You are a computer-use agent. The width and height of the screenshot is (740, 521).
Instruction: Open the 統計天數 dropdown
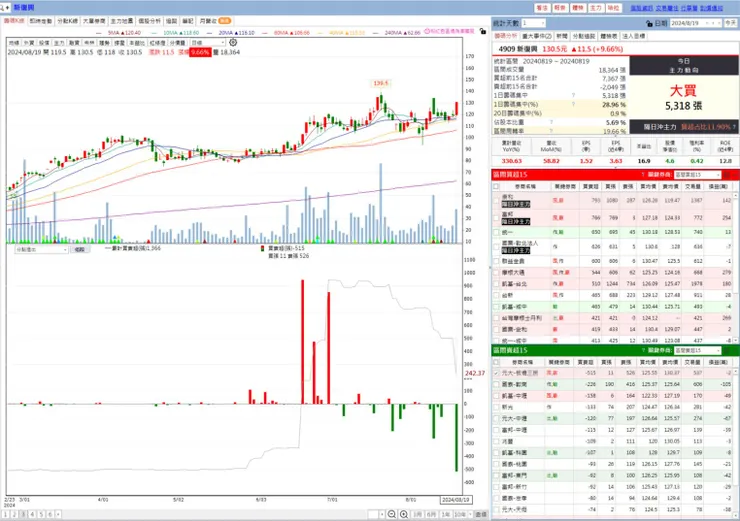point(534,23)
